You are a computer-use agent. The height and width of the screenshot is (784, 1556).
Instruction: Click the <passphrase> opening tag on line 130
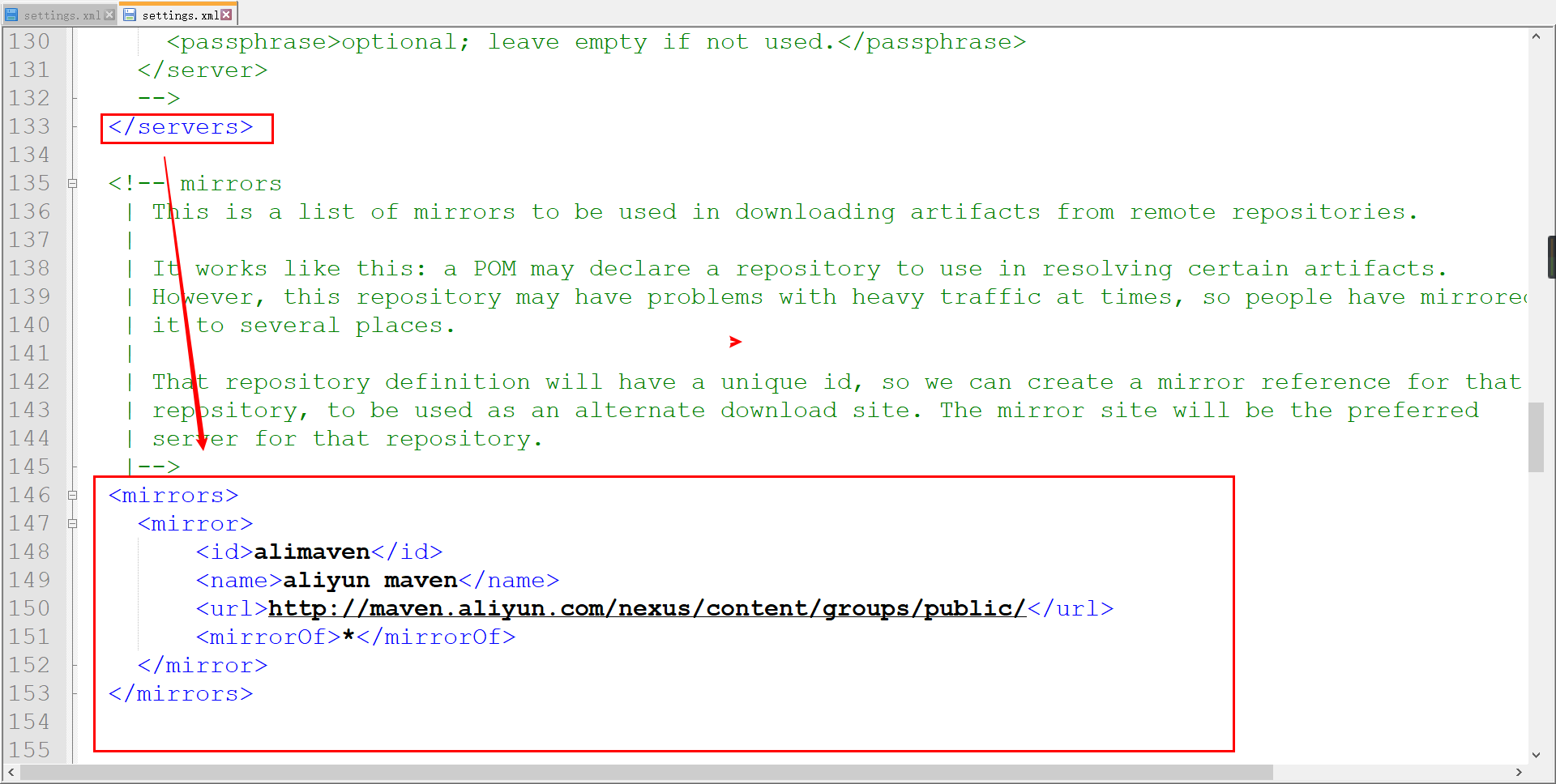[x=254, y=42]
